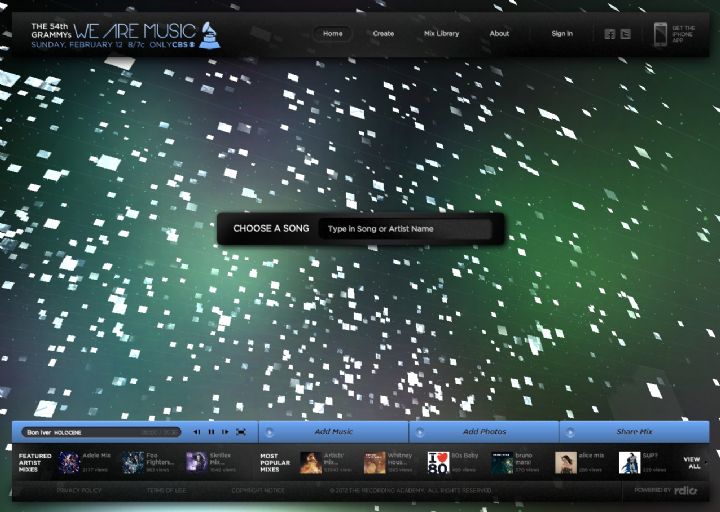Viewport: 720px width, 512px height.
Task: Open the Terms of Use link
Action: [x=166, y=490]
